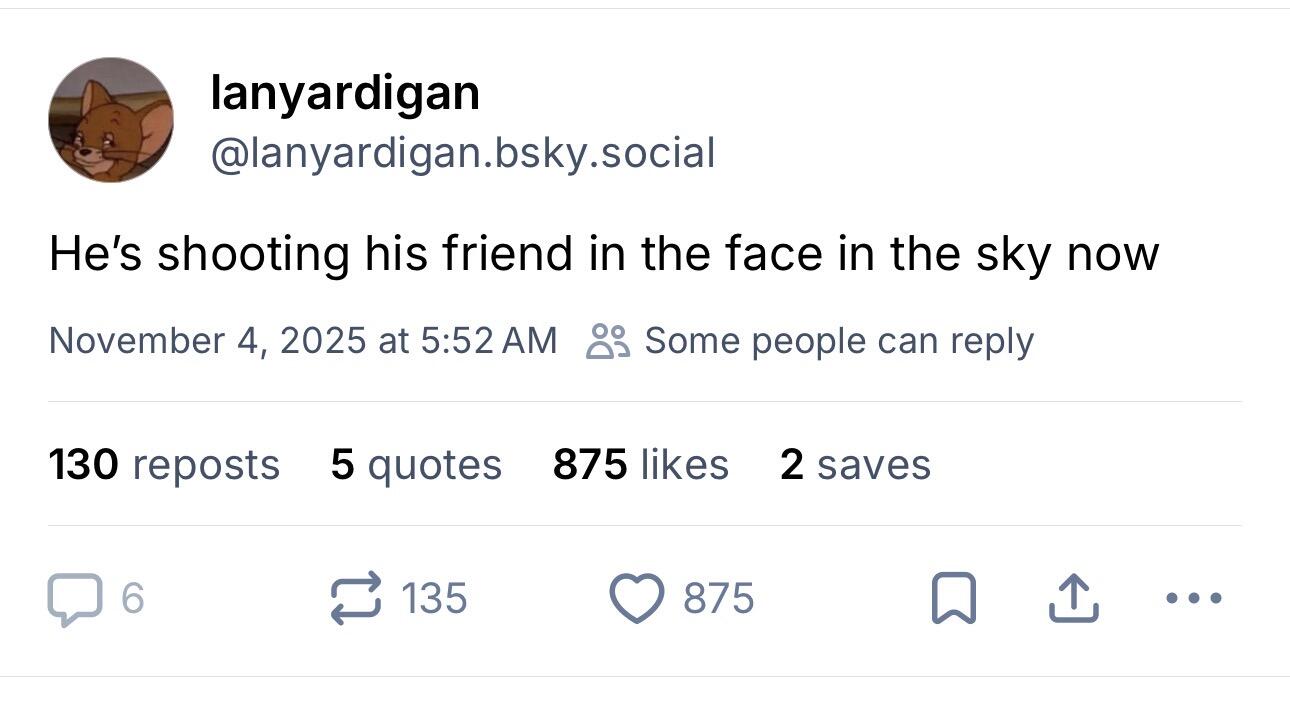The height and width of the screenshot is (702, 1290).
Task: Open the Jerry mouse profile avatar
Action: (111, 120)
